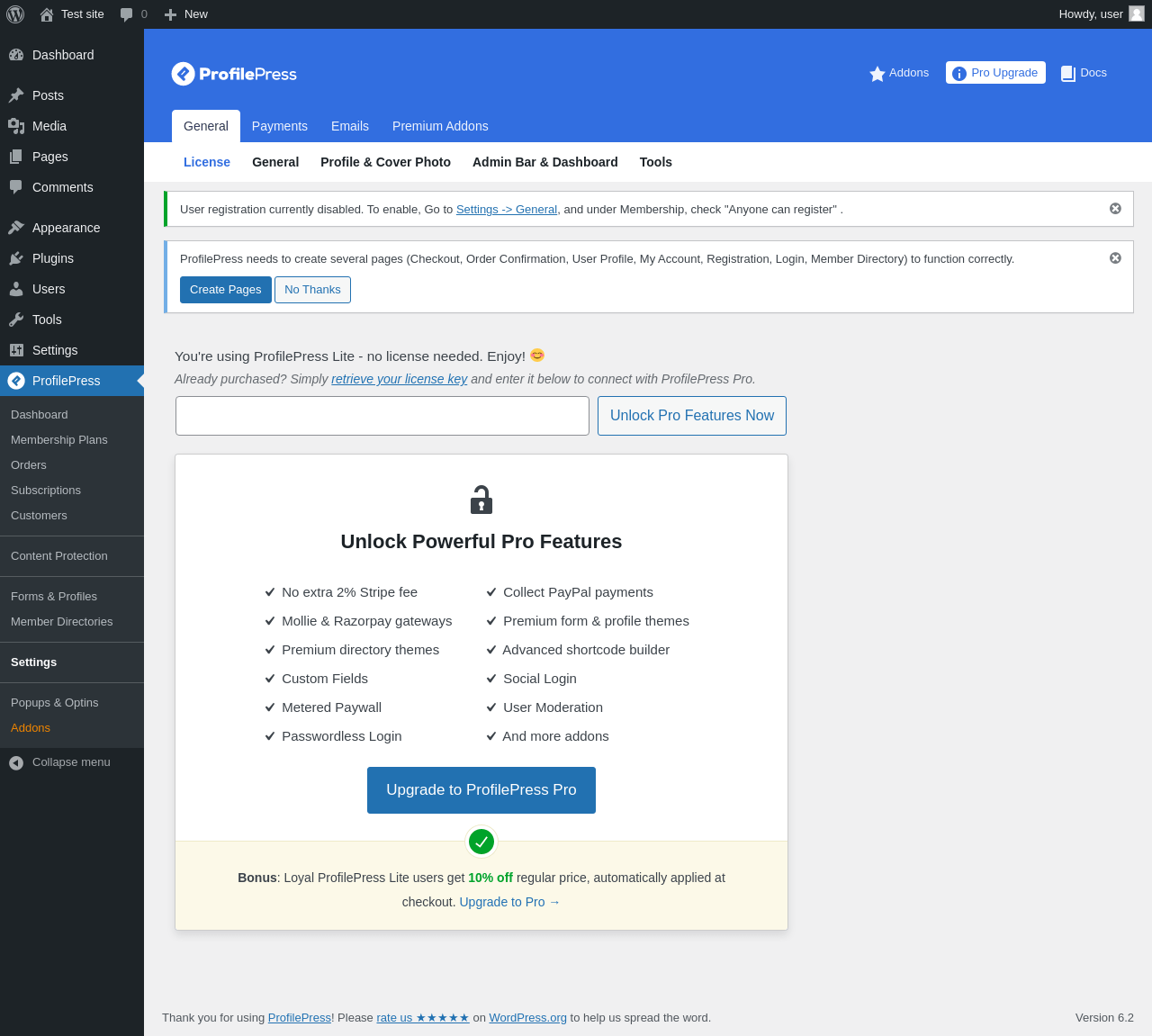Click the Pro Upgrade header button
This screenshot has height=1036, width=1152.
[x=995, y=73]
